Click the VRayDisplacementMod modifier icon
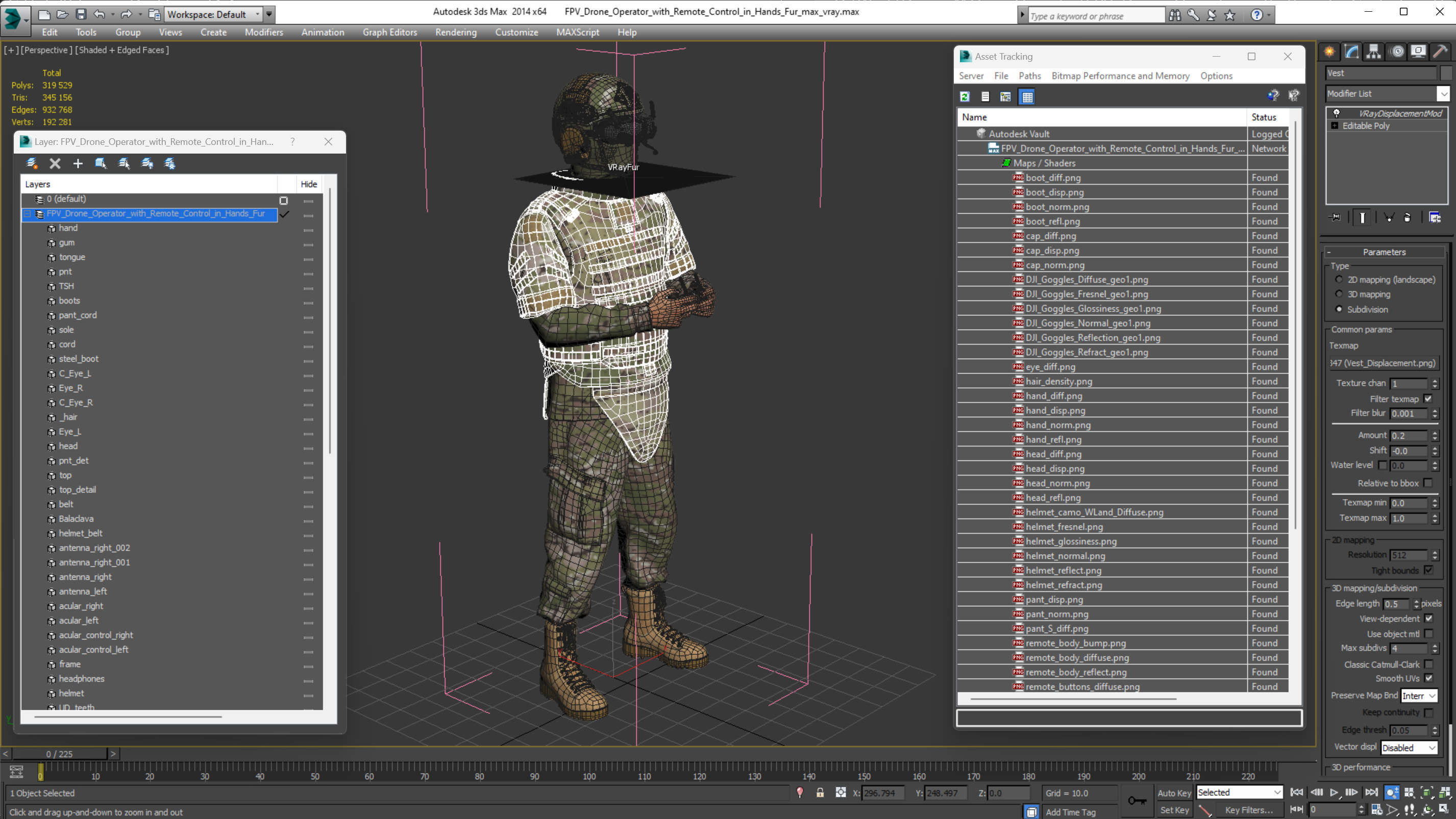This screenshot has height=819, width=1456. tap(1337, 113)
